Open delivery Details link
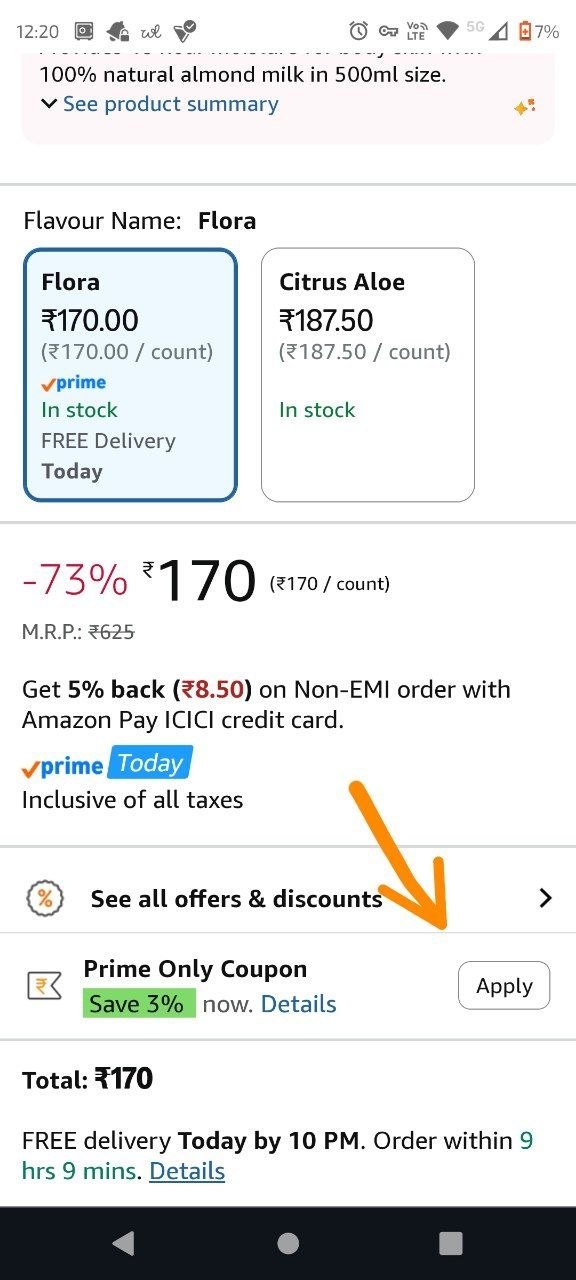576x1280 pixels. [187, 1171]
